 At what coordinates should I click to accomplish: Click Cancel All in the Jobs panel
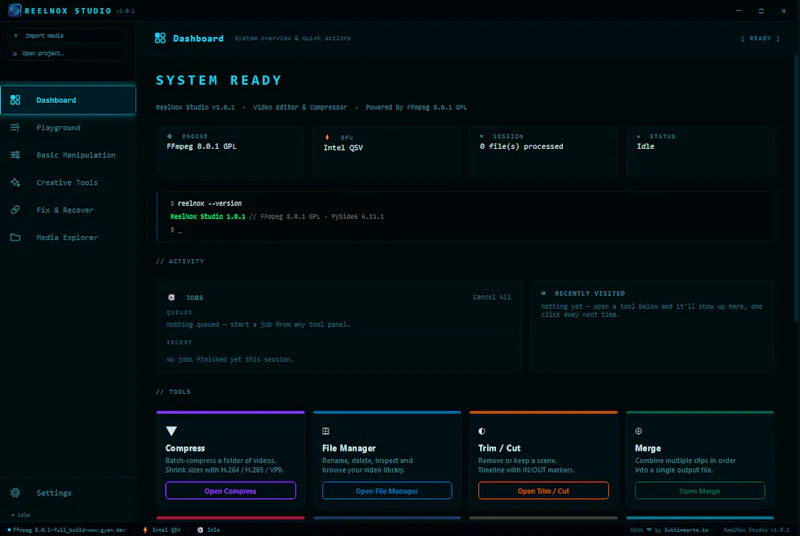tap(491, 297)
